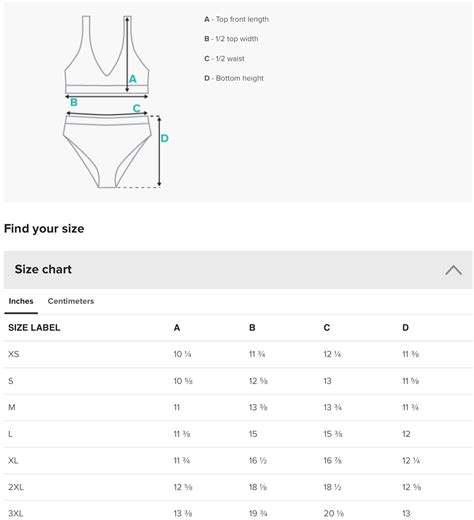Viewport: 474px width, 520px height.
Task: Click the '1/2 top width' legend entry
Action: 231,39
